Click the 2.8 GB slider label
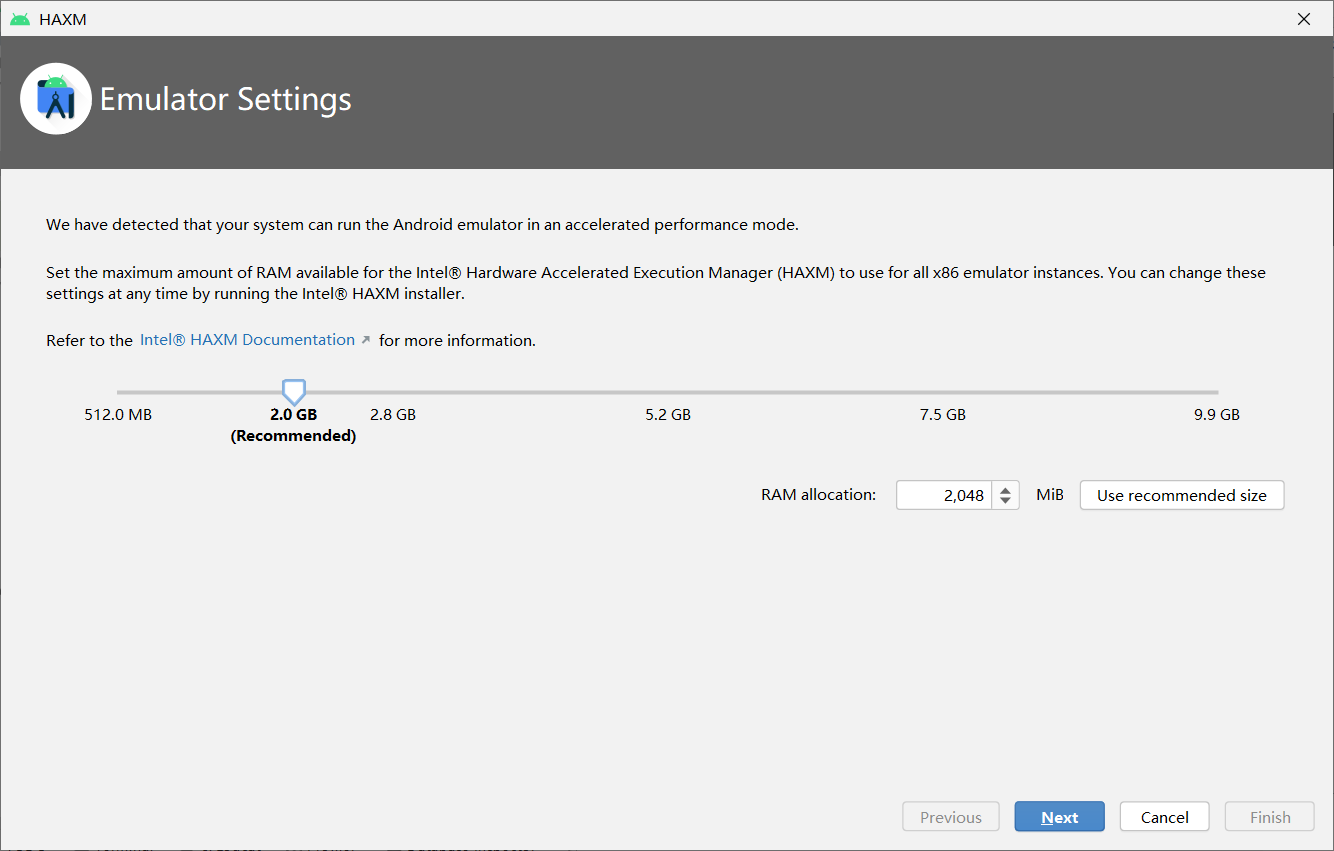The height and width of the screenshot is (851, 1334). (393, 414)
